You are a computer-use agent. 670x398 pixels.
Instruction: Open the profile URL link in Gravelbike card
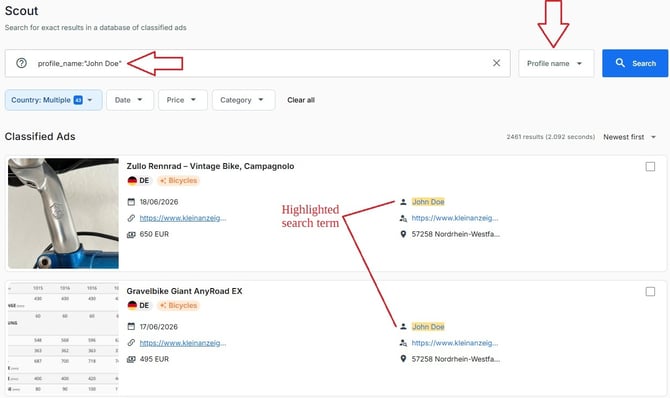[455, 343]
